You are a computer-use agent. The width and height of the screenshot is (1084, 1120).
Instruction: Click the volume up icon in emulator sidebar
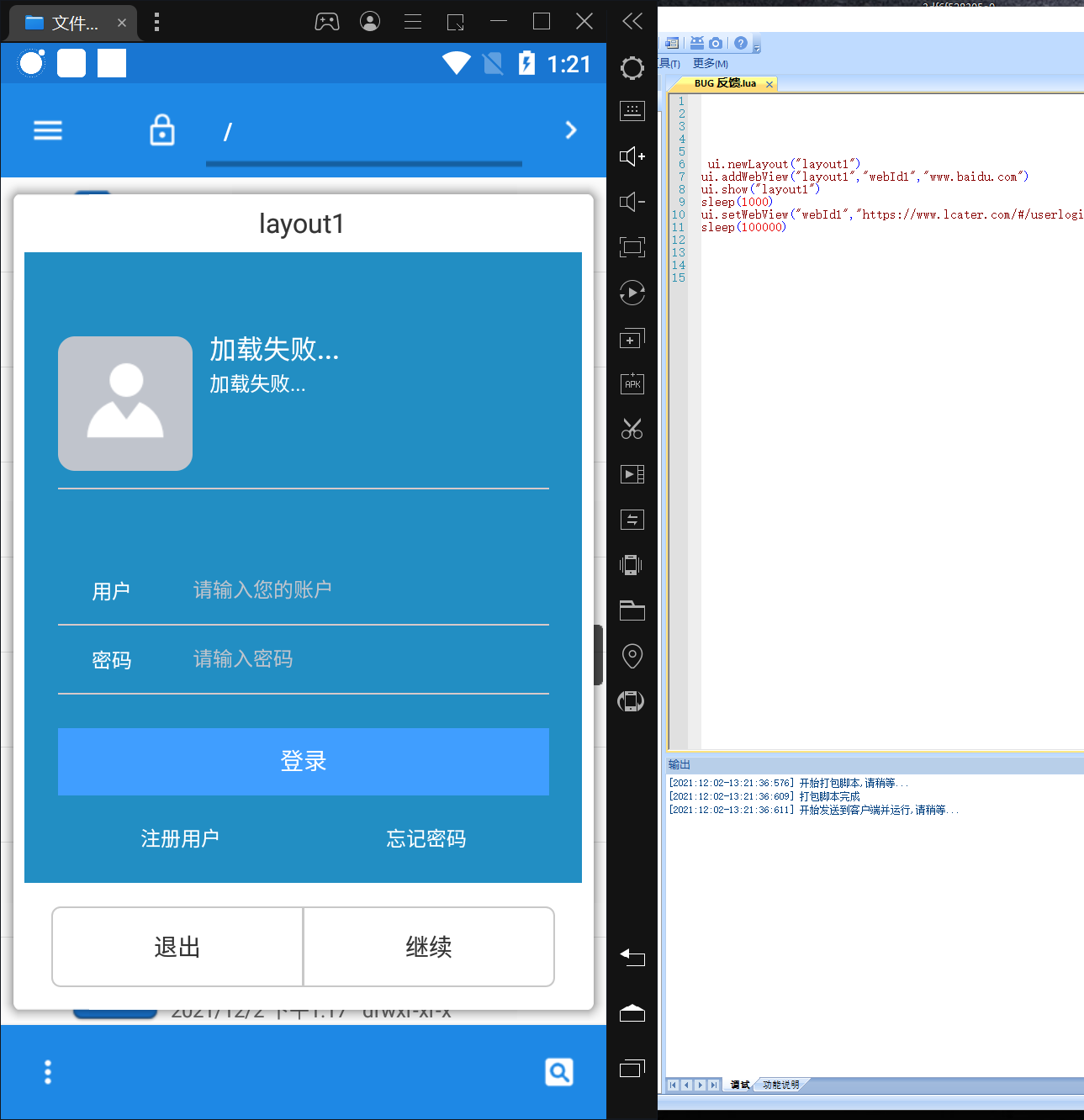(632, 156)
